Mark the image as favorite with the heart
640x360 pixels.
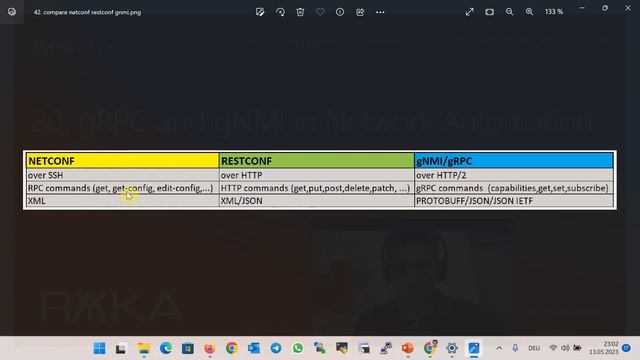pos(320,12)
